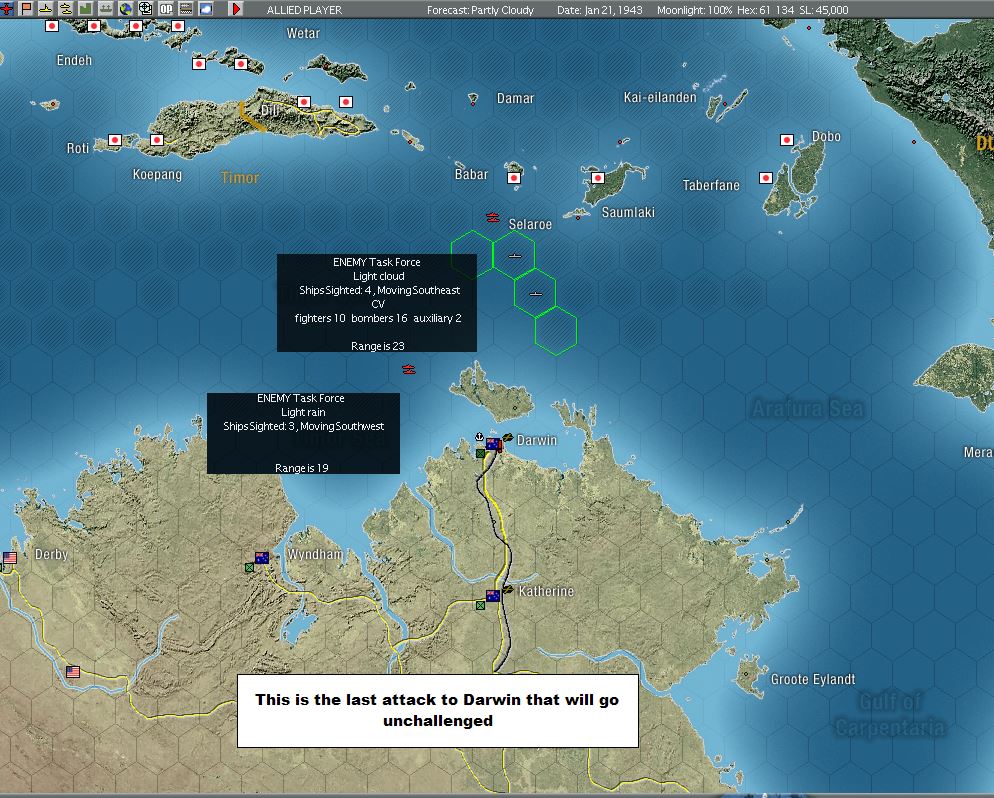Click the empty bottom green-outlined hex
Image resolution: width=994 pixels, height=798 pixels.
[556, 331]
